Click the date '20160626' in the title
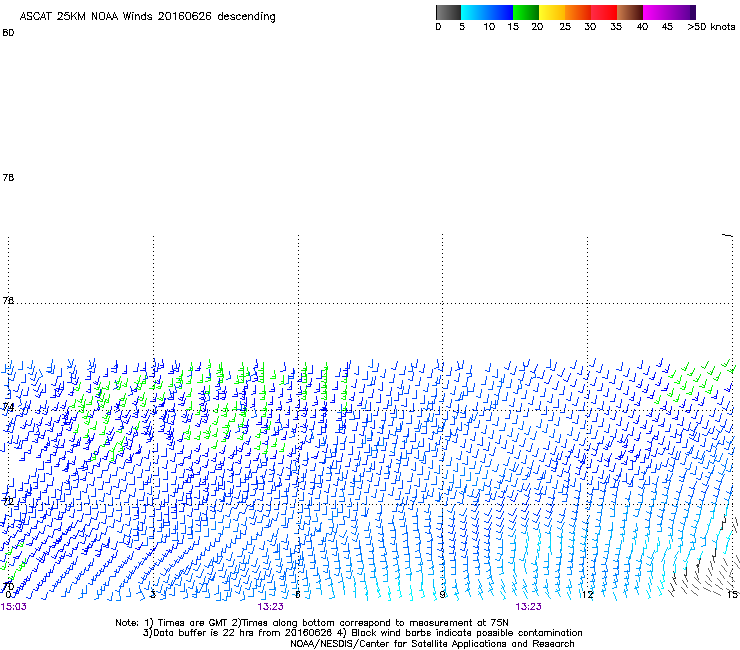Image resolution: width=740 pixels, height=650 pixels. (x=185, y=16)
